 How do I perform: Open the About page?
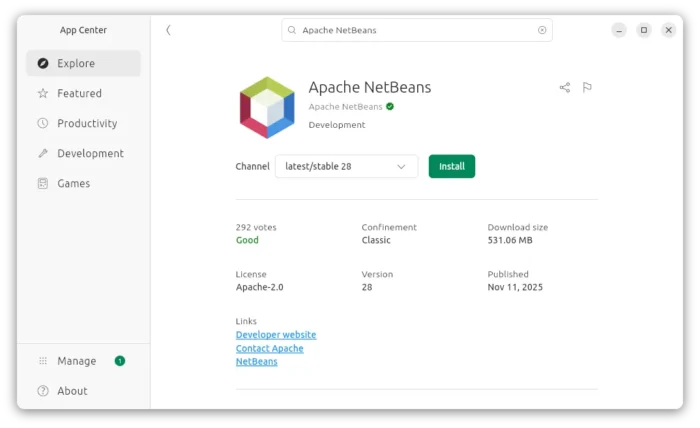pos(72,391)
